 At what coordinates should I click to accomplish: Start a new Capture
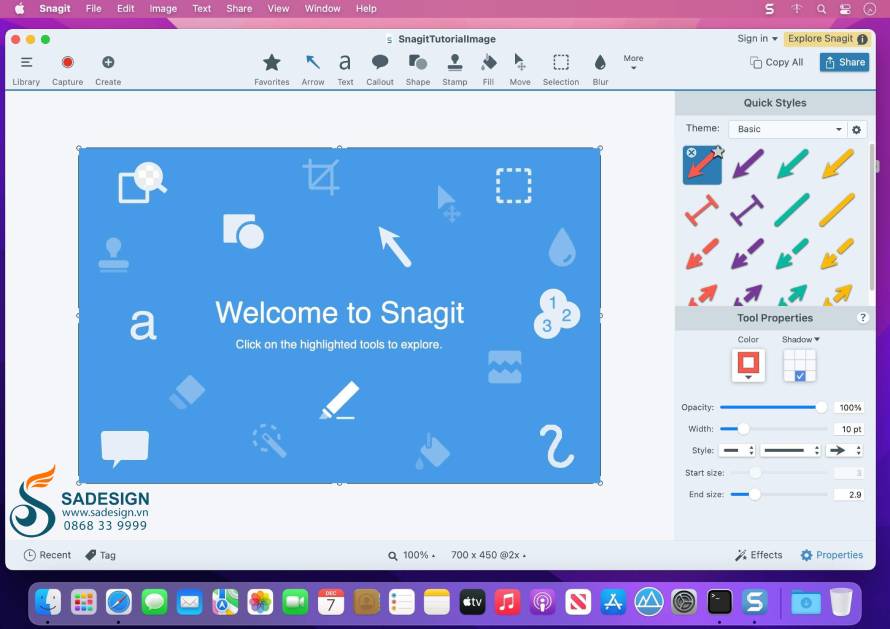coord(68,70)
